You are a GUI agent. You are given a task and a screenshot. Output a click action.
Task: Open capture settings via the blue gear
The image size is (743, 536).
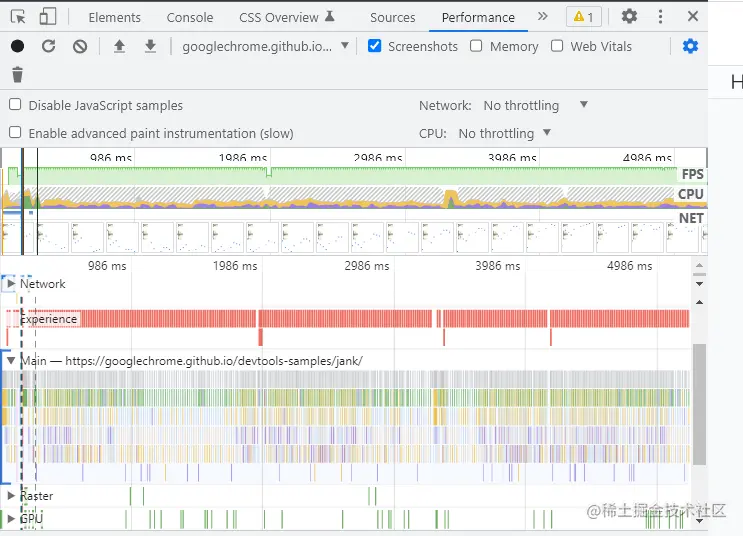click(690, 46)
